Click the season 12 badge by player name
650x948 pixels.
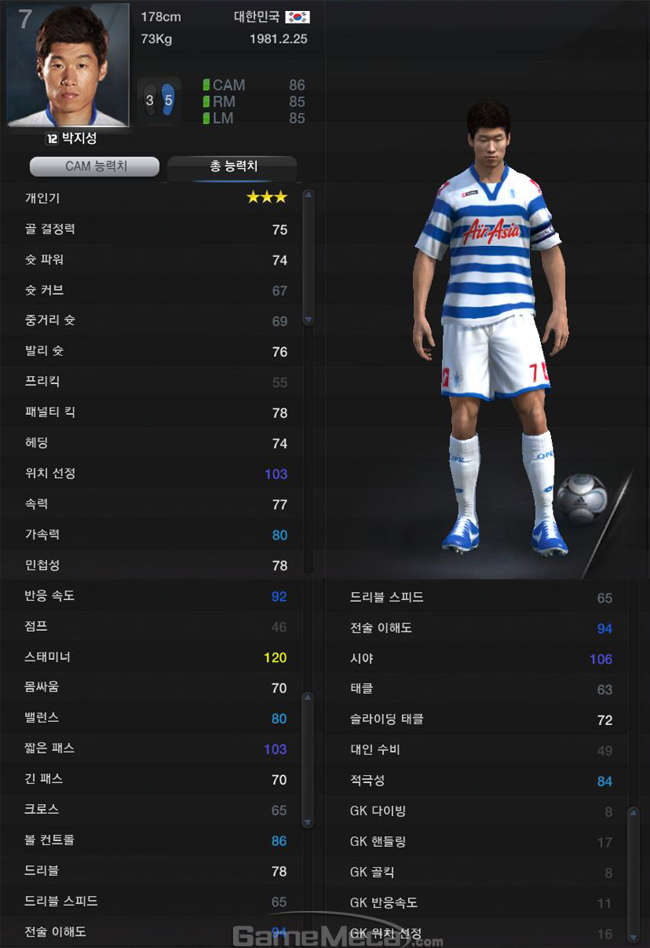52,138
